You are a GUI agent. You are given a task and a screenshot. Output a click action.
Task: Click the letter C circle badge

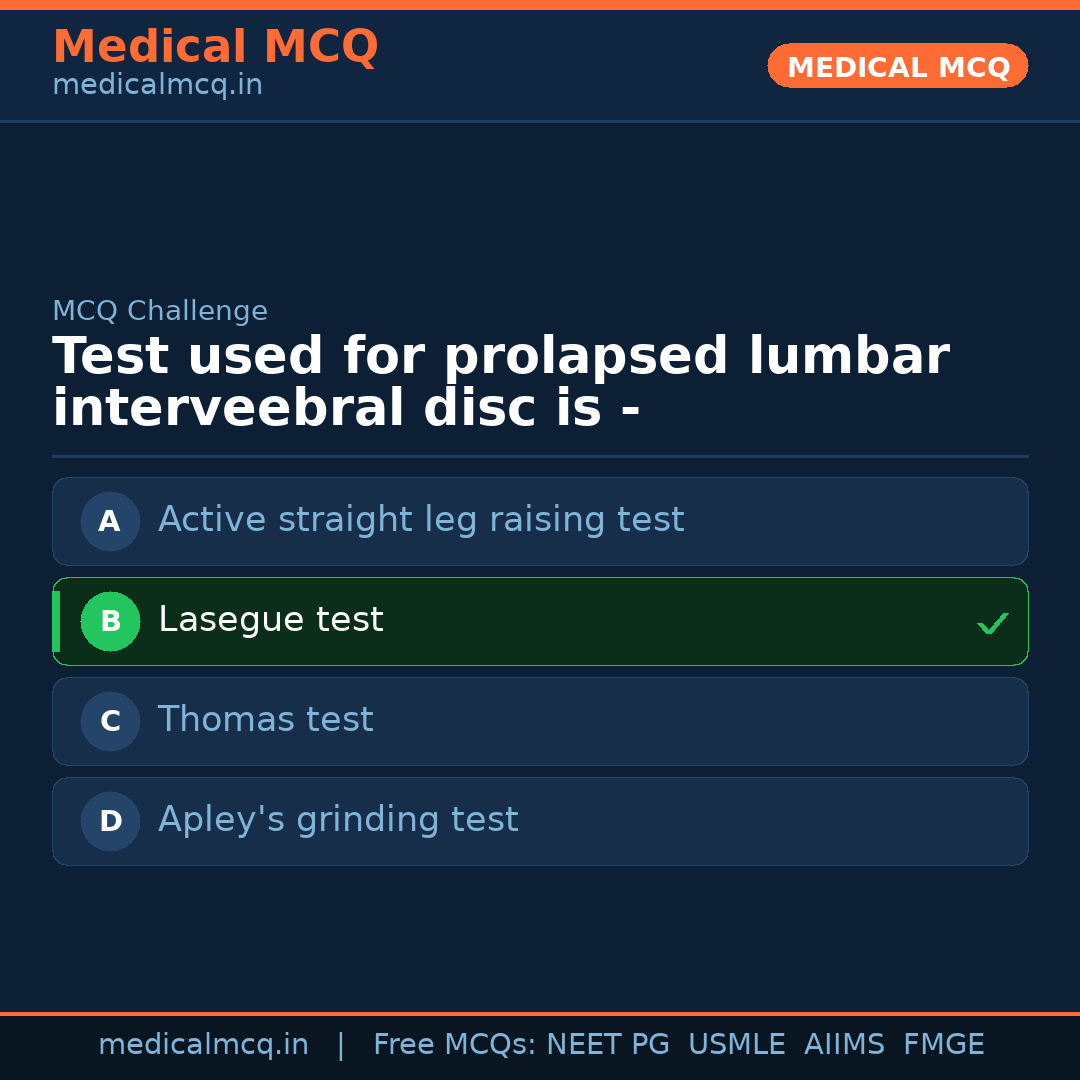point(110,721)
